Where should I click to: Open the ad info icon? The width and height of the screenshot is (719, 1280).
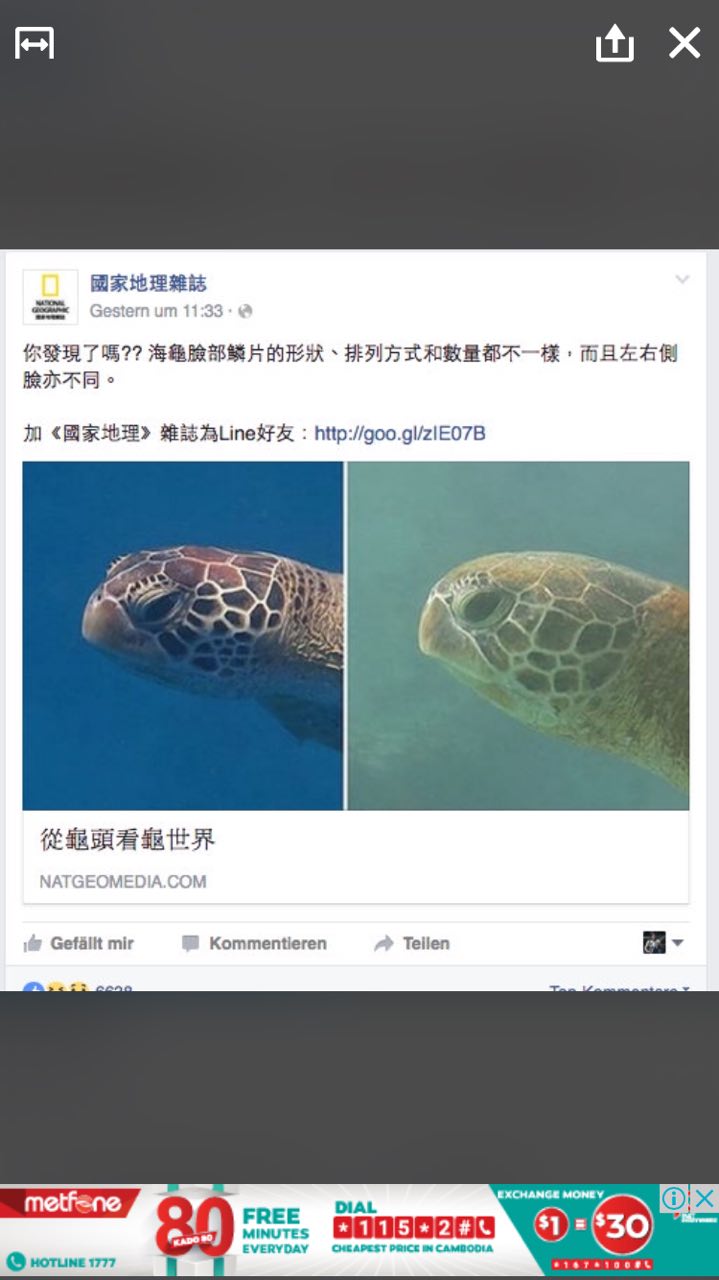click(x=675, y=1198)
